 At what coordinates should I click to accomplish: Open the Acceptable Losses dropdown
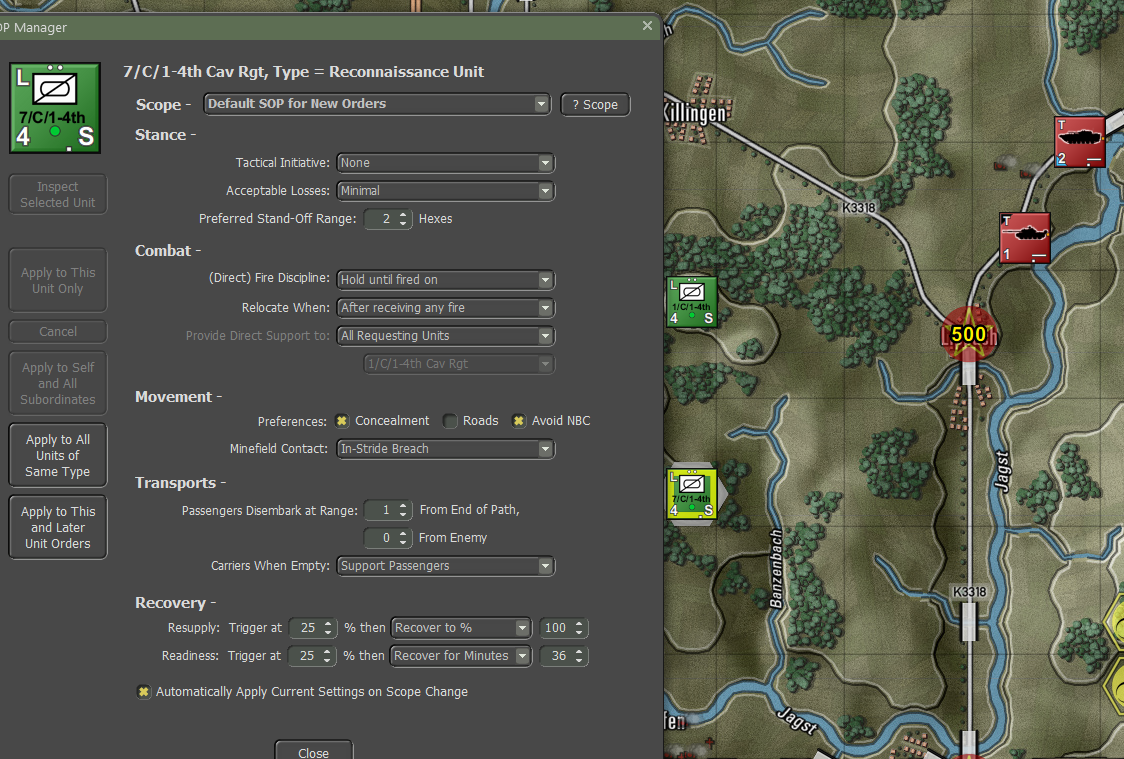pyautogui.click(x=446, y=191)
